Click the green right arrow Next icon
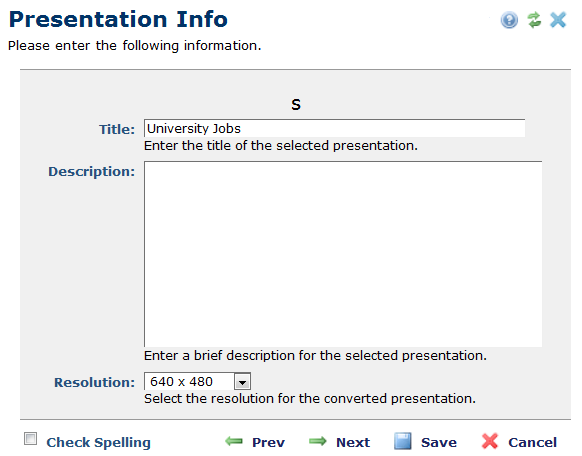 [x=317, y=441]
